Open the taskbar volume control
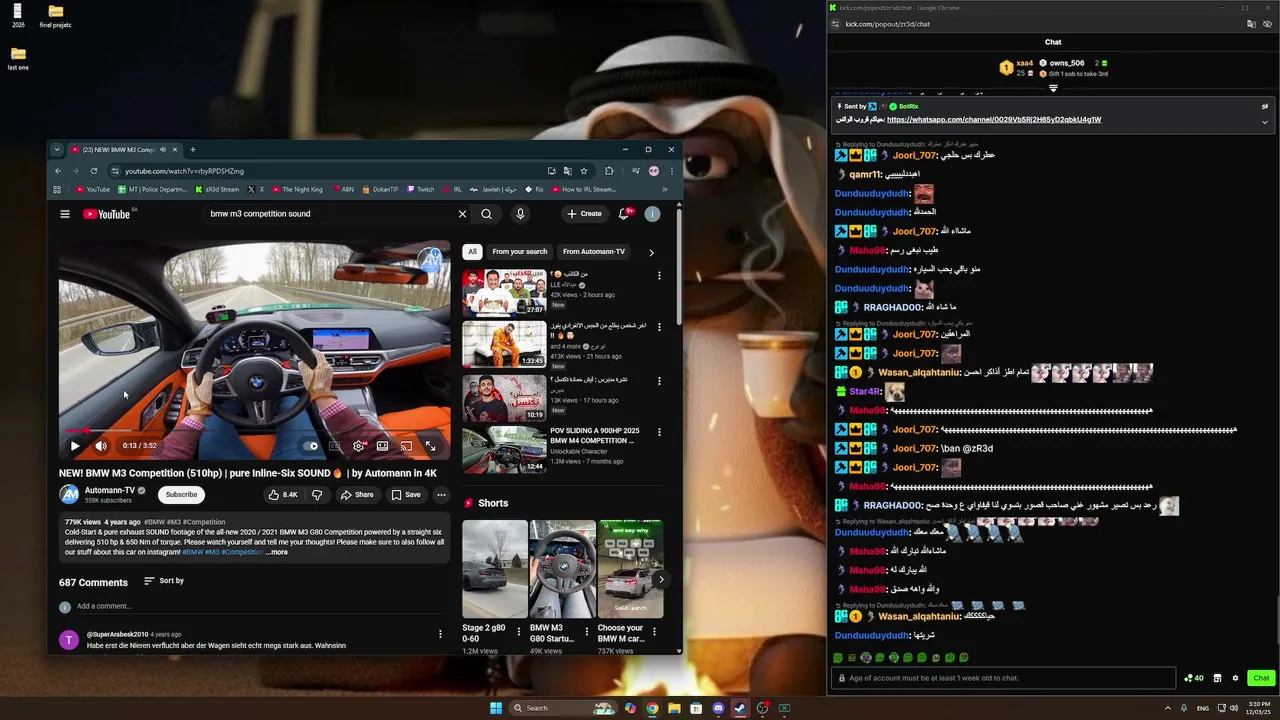 pyautogui.click(x=1235, y=708)
